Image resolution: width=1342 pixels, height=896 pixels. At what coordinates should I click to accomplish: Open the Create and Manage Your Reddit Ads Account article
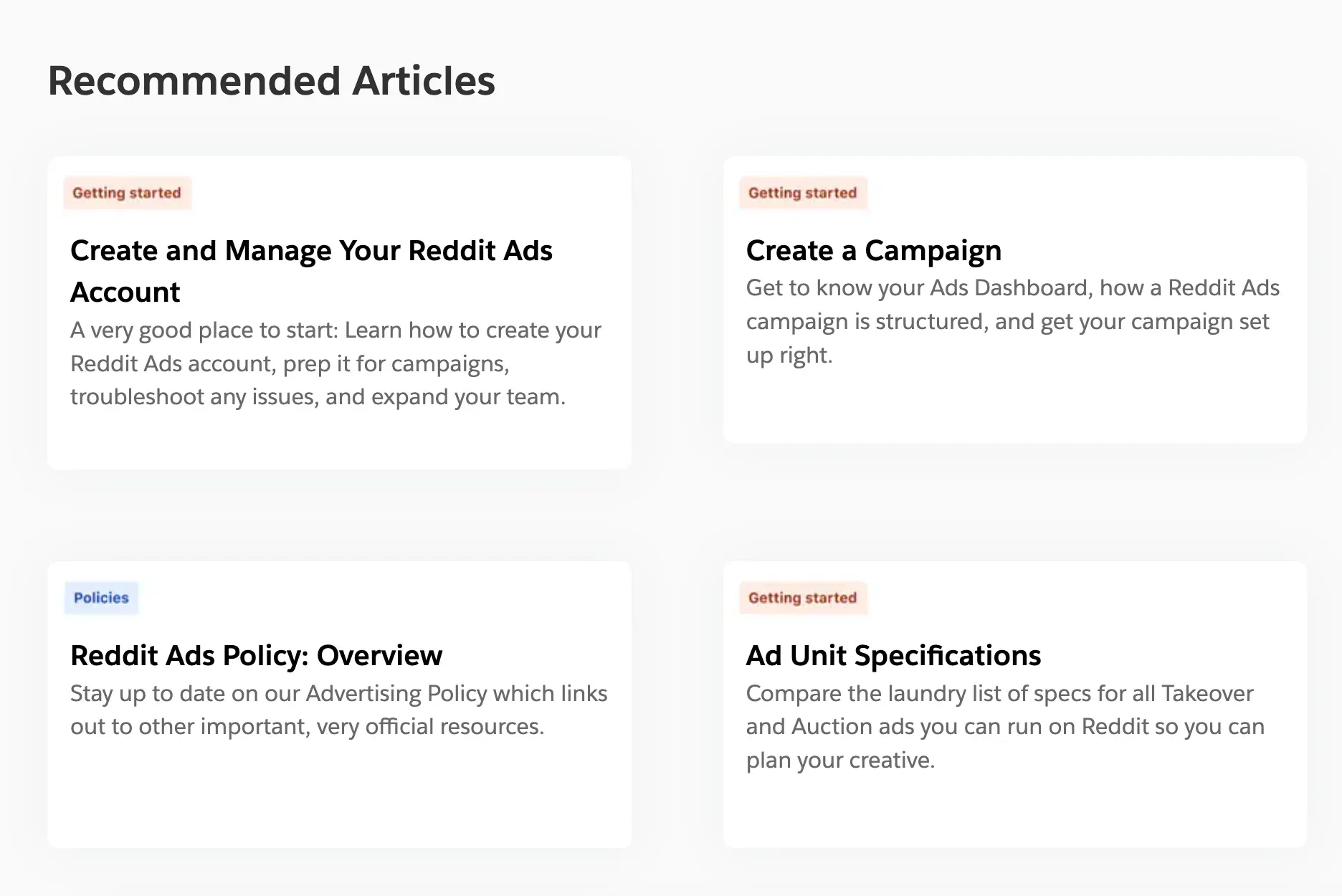[x=311, y=271]
